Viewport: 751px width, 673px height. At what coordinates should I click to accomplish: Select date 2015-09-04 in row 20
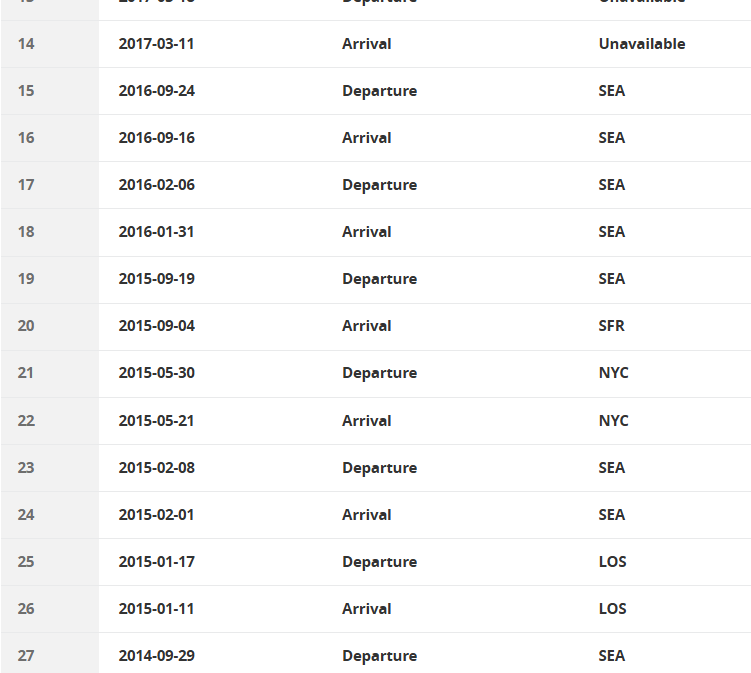157,326
